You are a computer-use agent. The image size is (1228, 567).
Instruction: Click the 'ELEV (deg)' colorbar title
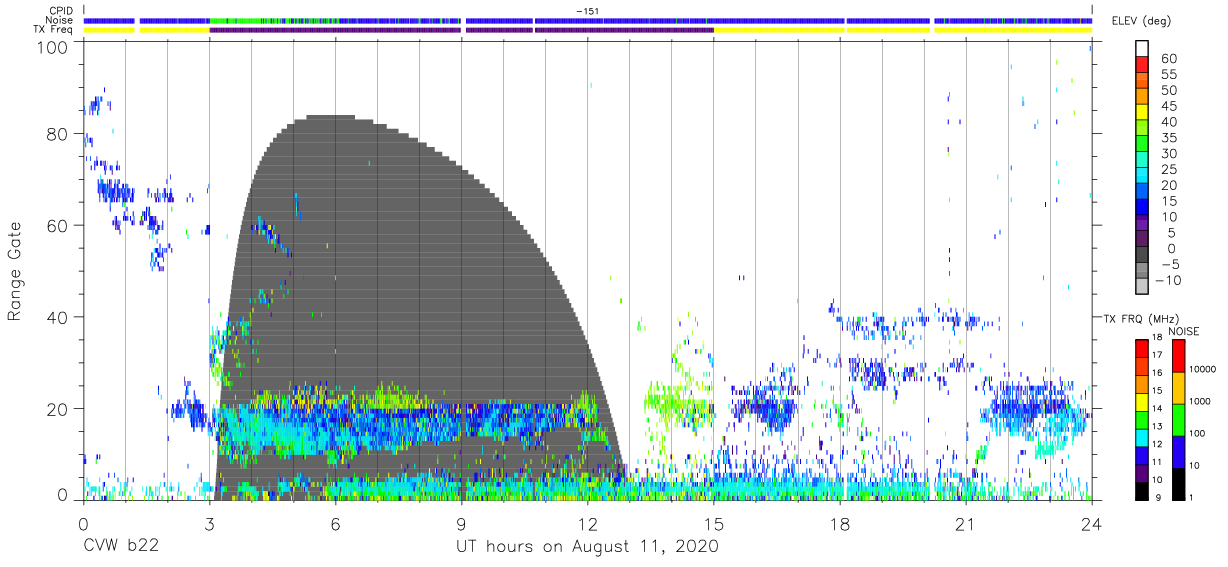[1142, 22]
